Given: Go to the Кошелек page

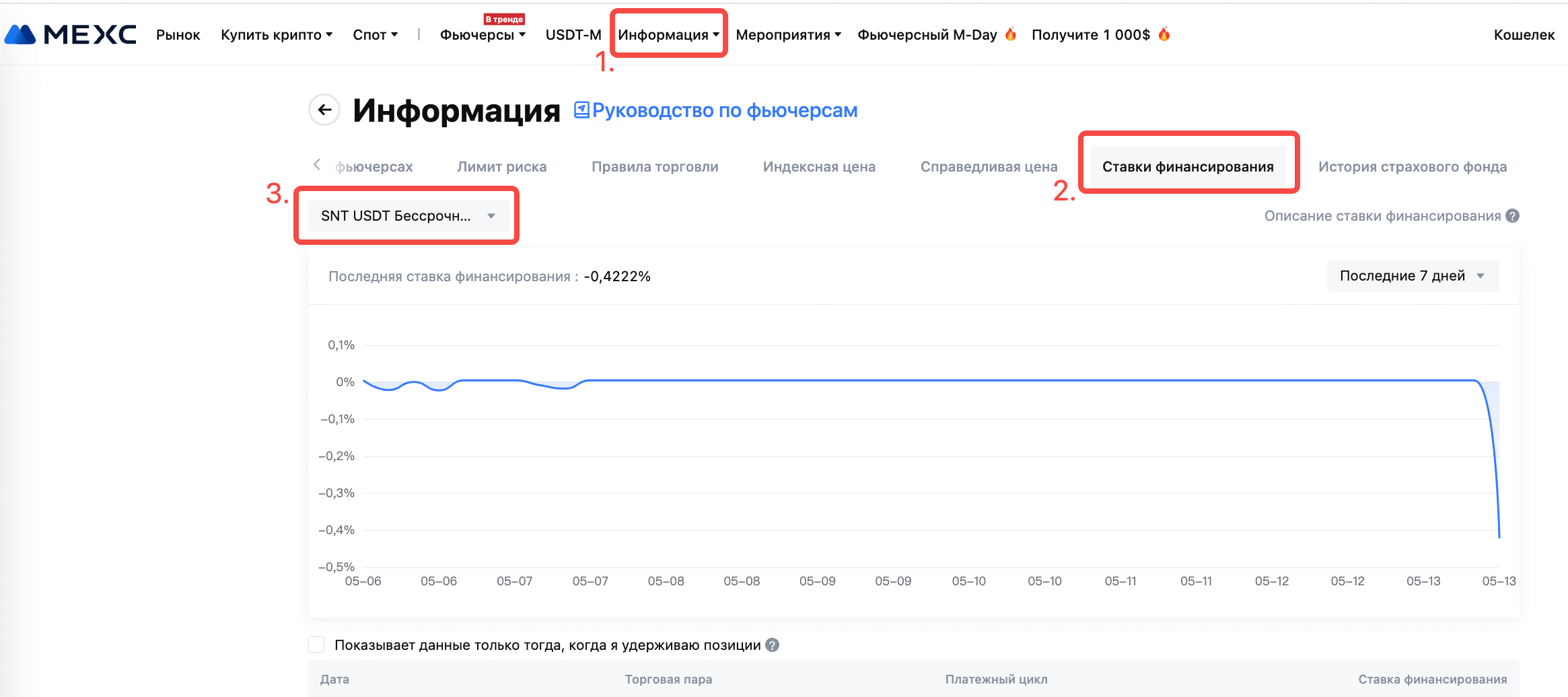Looking at the screenshot, I should coord(1524,35).
